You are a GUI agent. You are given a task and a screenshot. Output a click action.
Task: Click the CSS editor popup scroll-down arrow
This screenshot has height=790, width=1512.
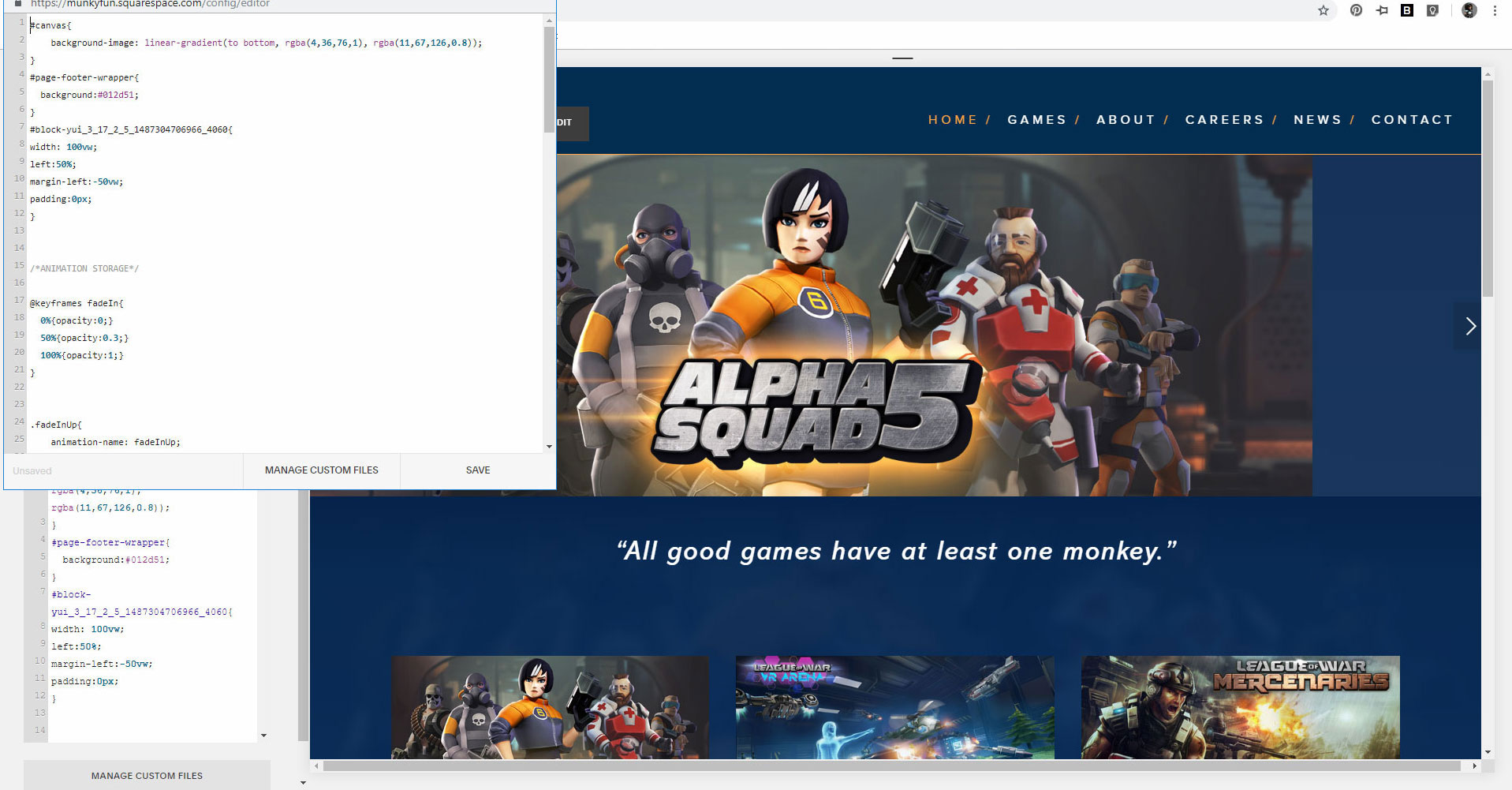pyautogui.click(x=549, y=447)
